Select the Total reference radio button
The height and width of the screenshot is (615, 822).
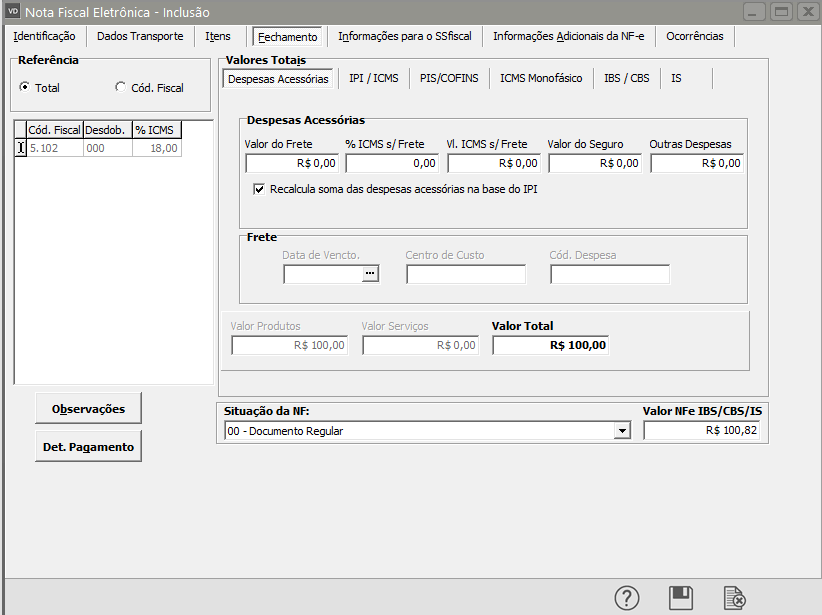pos(26,88)
